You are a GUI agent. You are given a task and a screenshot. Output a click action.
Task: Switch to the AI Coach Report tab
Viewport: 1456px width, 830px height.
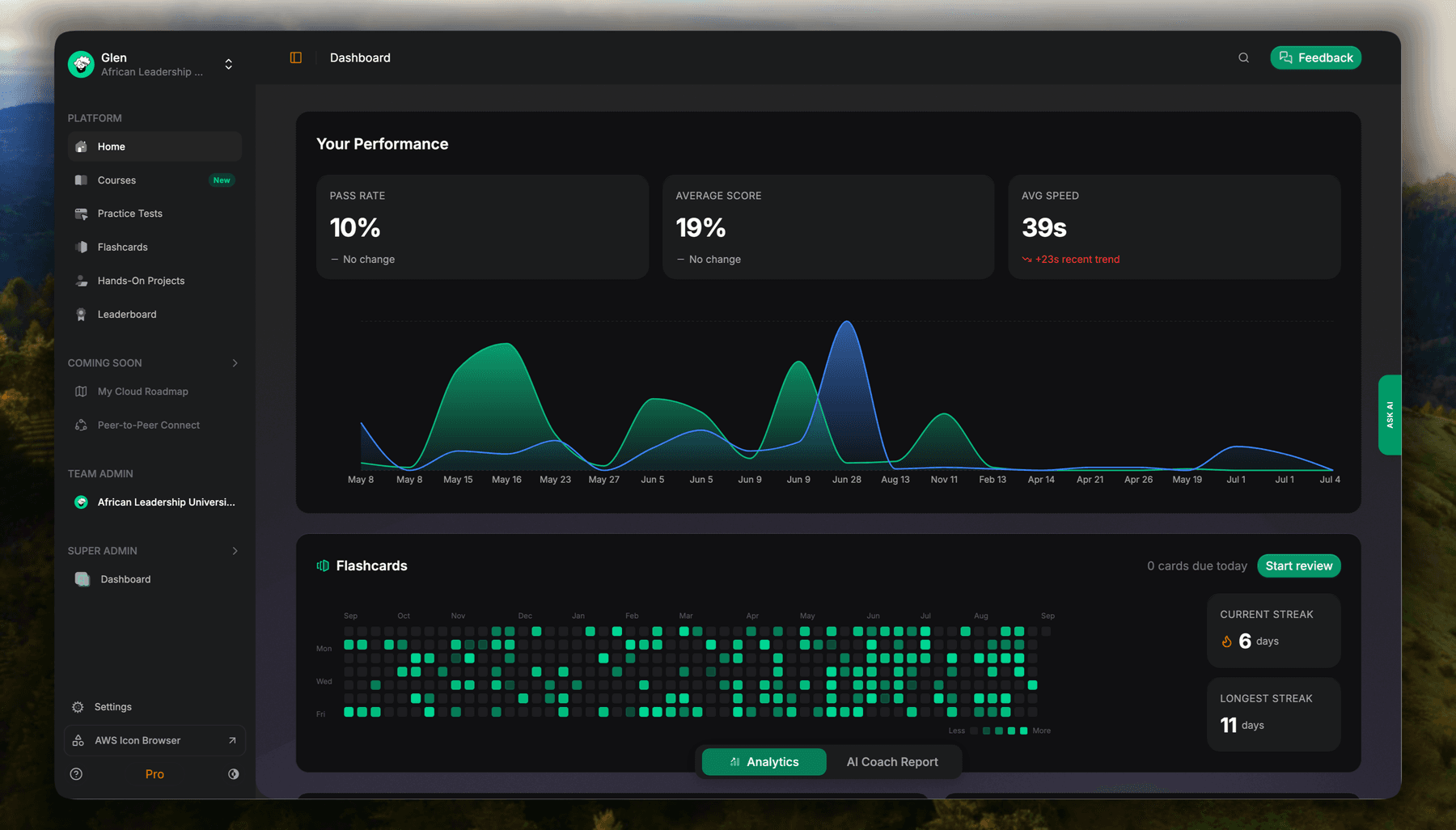click(x=892, y=762)
